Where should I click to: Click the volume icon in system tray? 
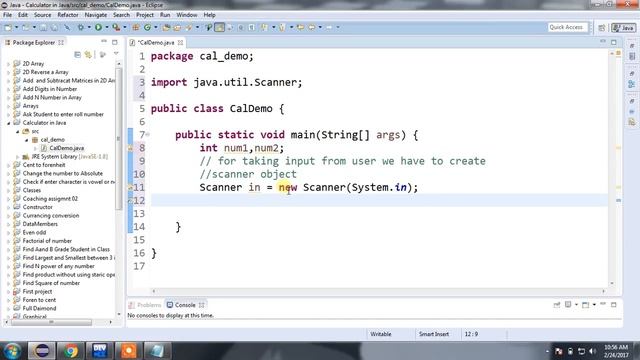592,351
